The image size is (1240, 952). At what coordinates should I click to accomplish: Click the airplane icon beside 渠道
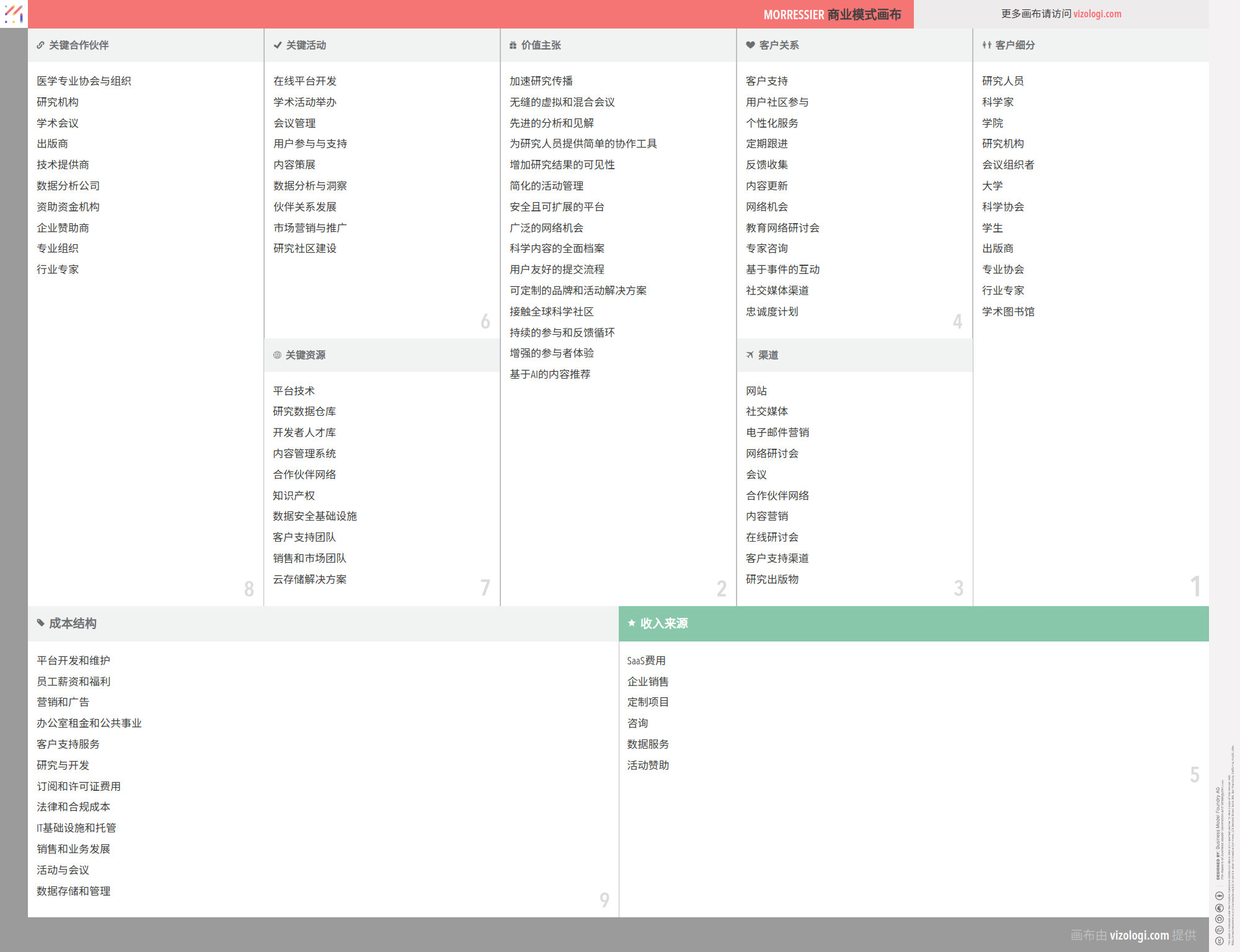click(750, 355)
